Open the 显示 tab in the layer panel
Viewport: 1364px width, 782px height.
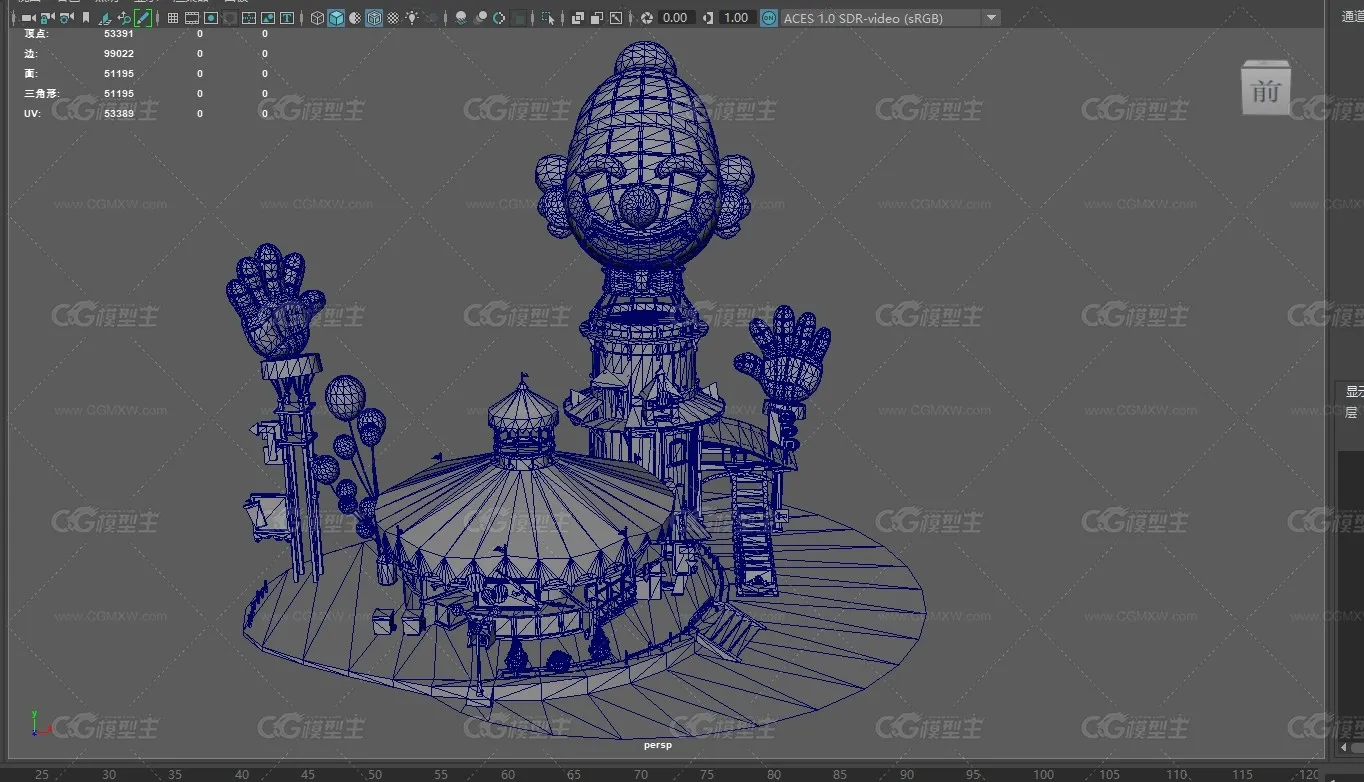click(x=1354, y=391)
